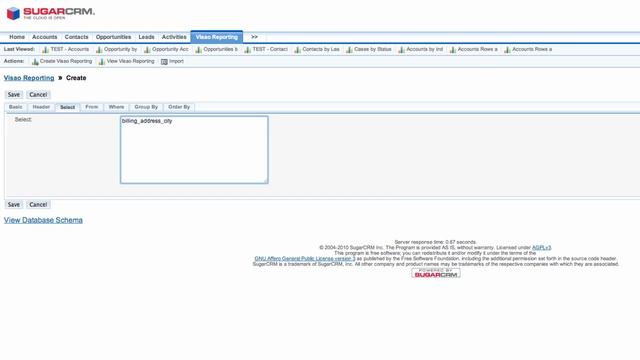Open the GNU Affero General Public License link

305,259
